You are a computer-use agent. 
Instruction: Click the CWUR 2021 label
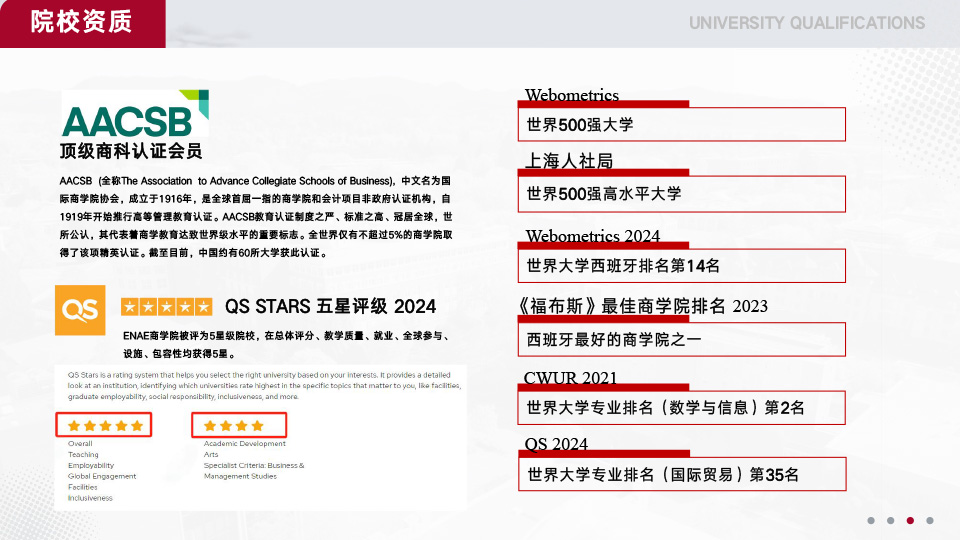point(570,378)
